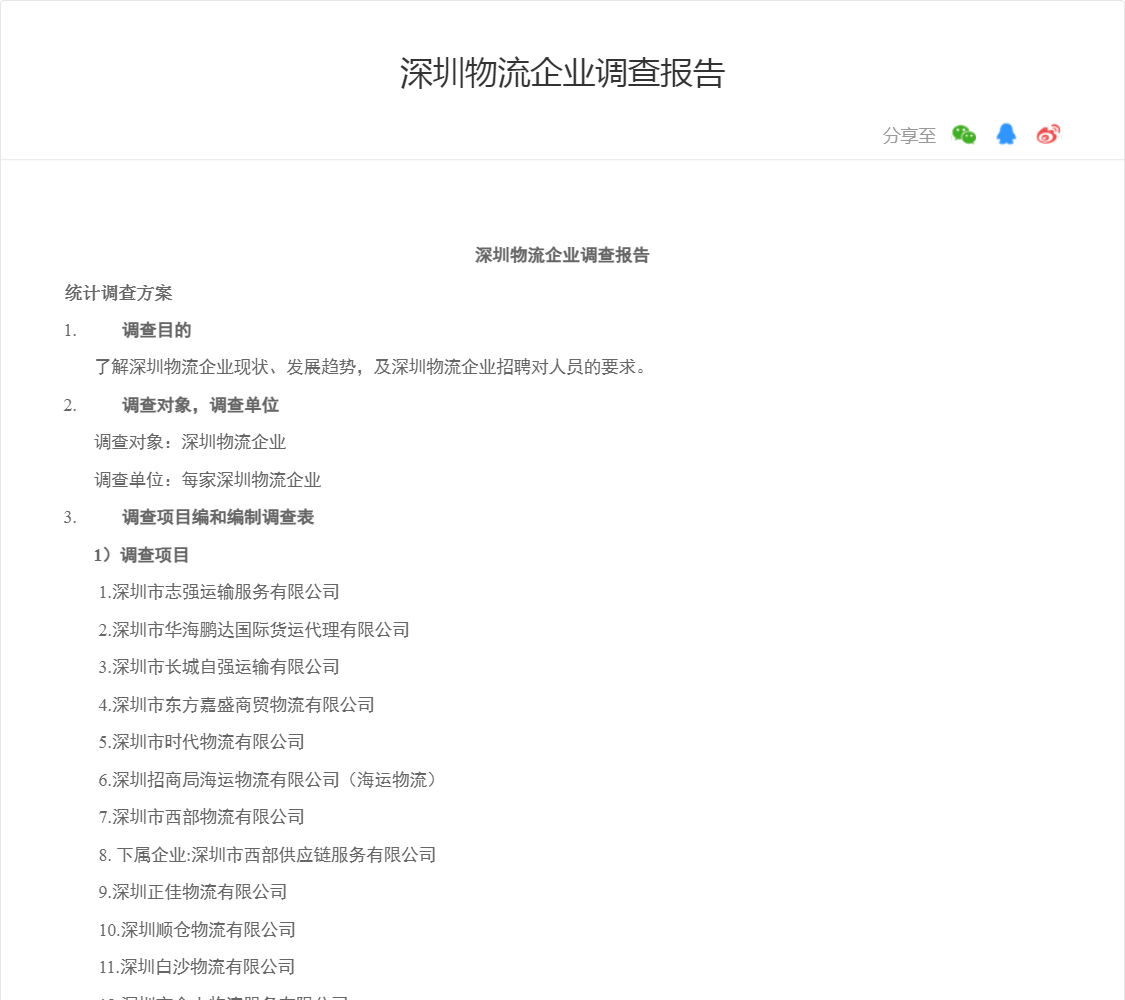Click 5.深圳市时代物流有限公司

tap(202, 742)
